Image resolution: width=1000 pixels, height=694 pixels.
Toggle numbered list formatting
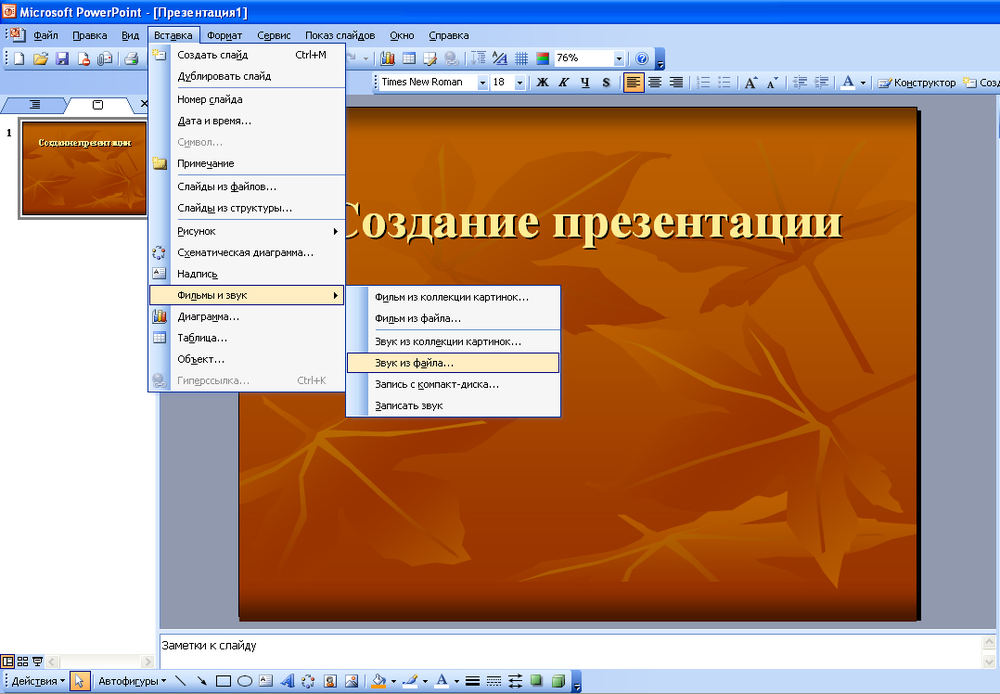click(x=703, y=82)
